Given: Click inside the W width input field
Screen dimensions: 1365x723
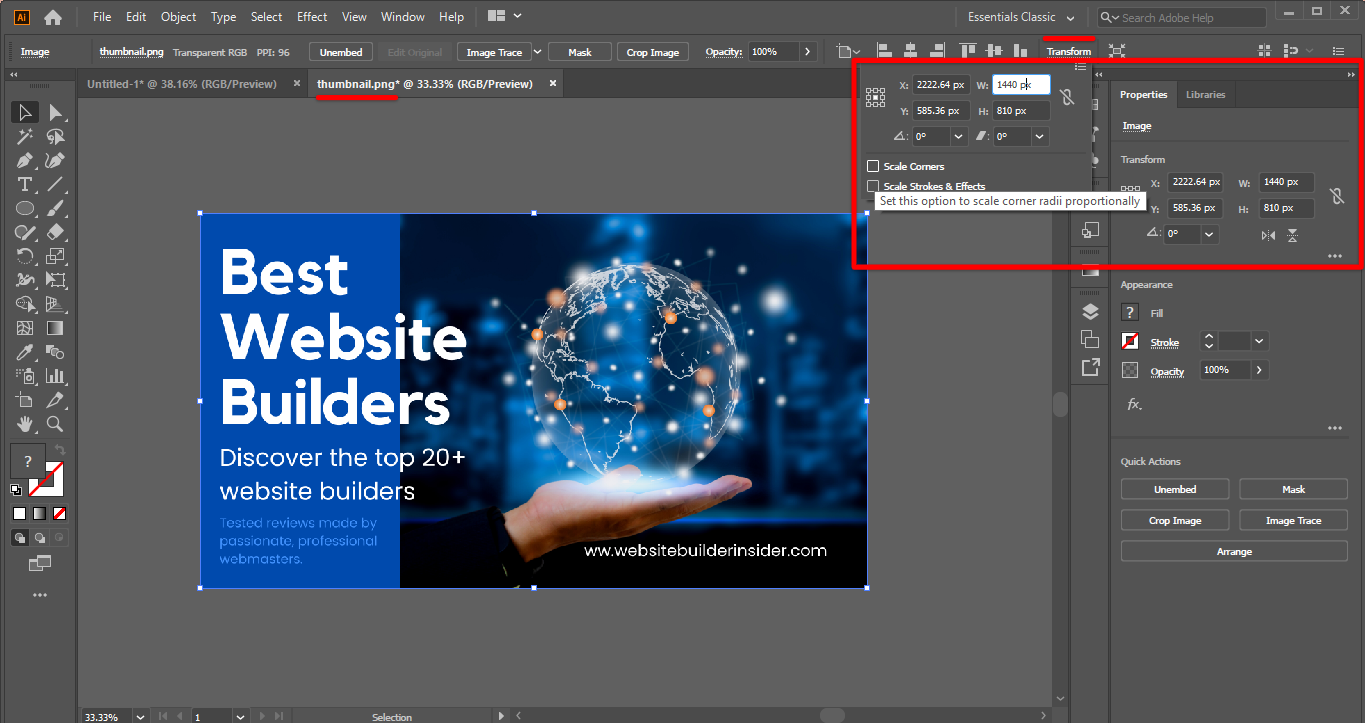Looking at the screenshot, I should (x=1018, y=84).
